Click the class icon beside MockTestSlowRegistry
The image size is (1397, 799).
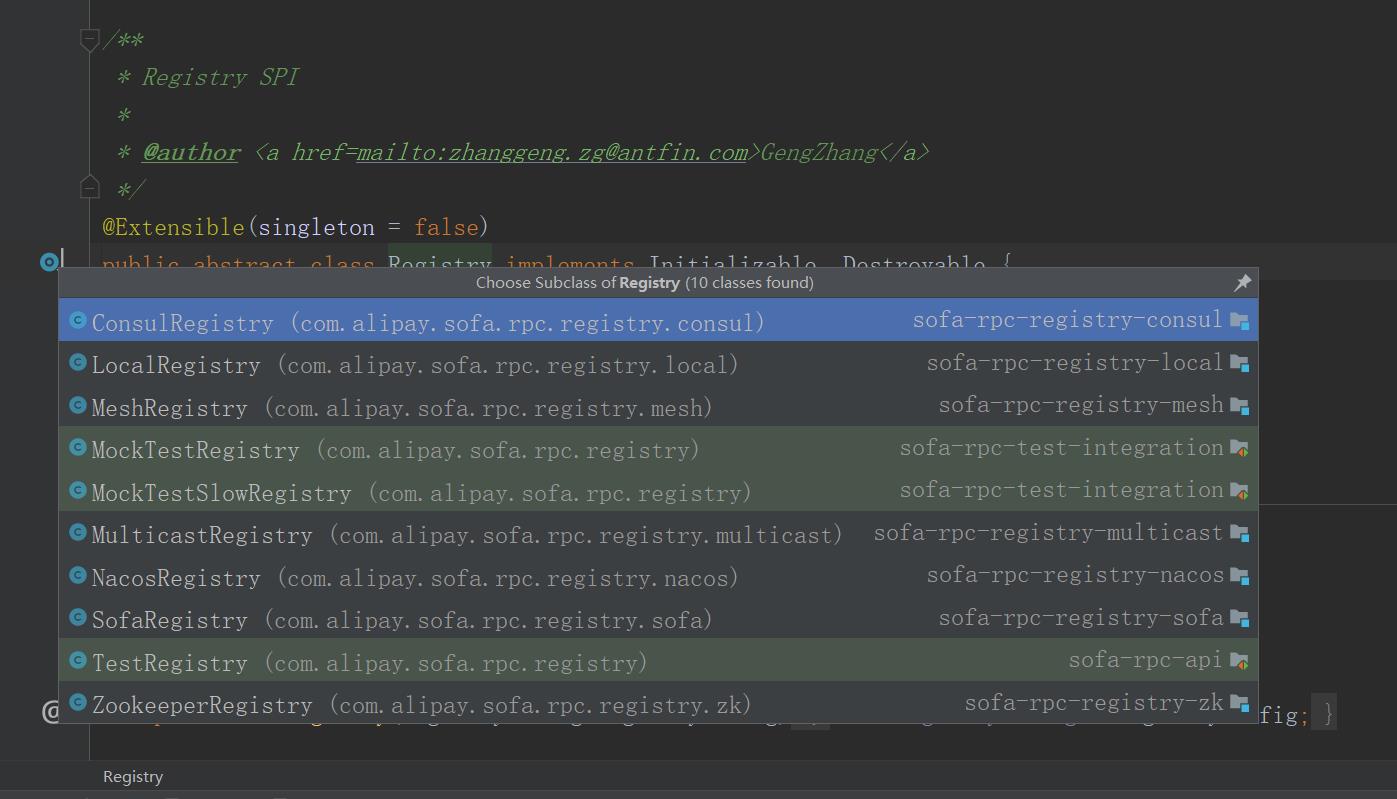[78, 491]
